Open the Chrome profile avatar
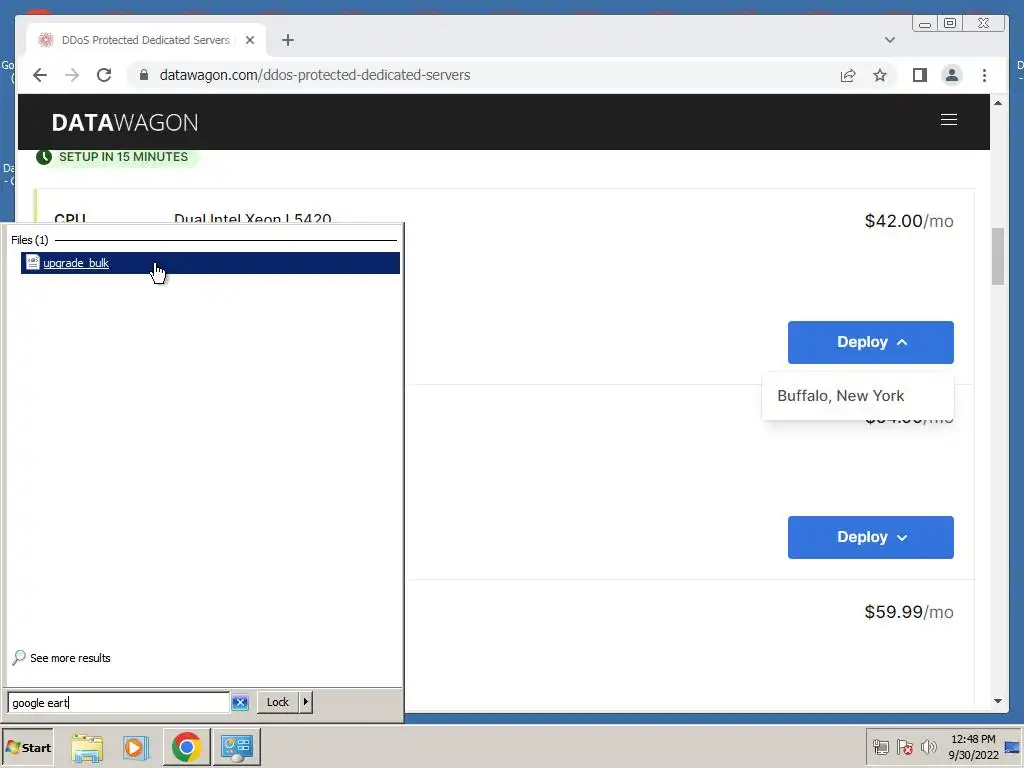This screenshot has width=1024, height=768. click(x=952, y=75)
